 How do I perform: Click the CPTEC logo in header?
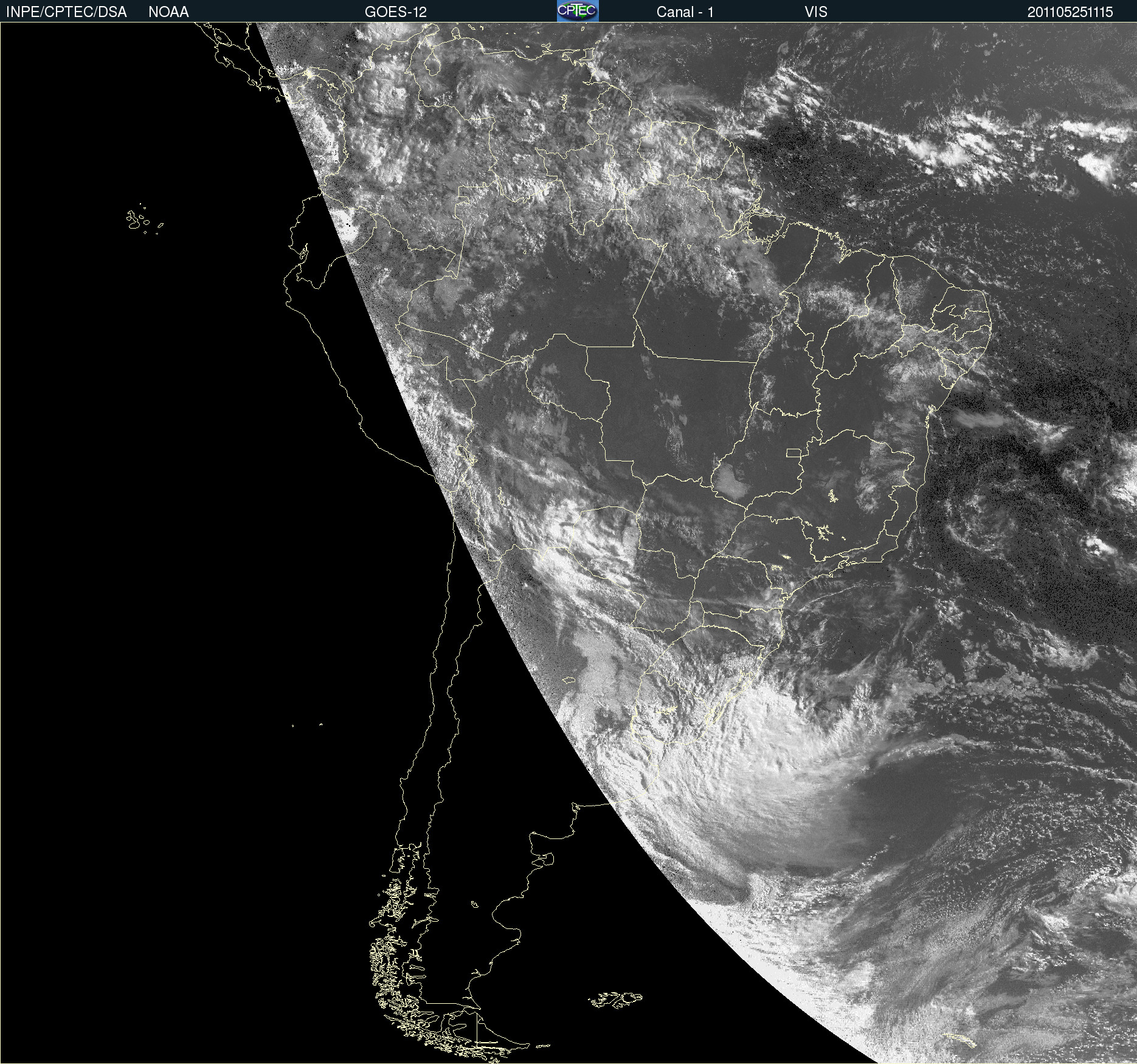click(x=578, y=11)
